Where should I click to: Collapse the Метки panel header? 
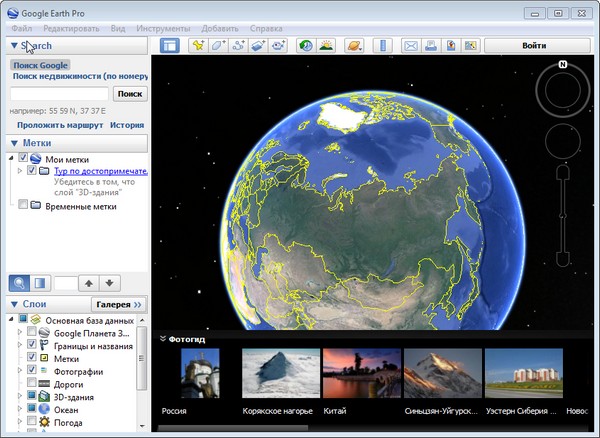pos(13,143)
